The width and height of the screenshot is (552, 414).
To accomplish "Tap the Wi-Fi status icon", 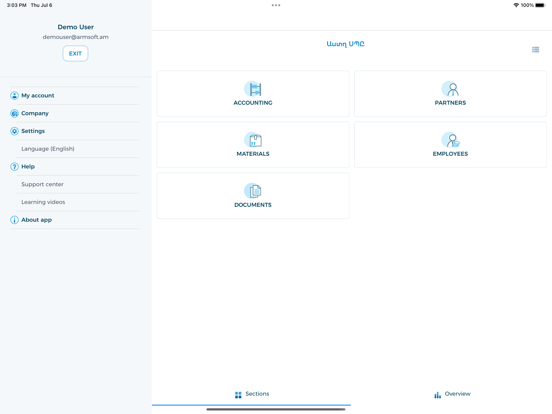I will click(x=516, y=5).
